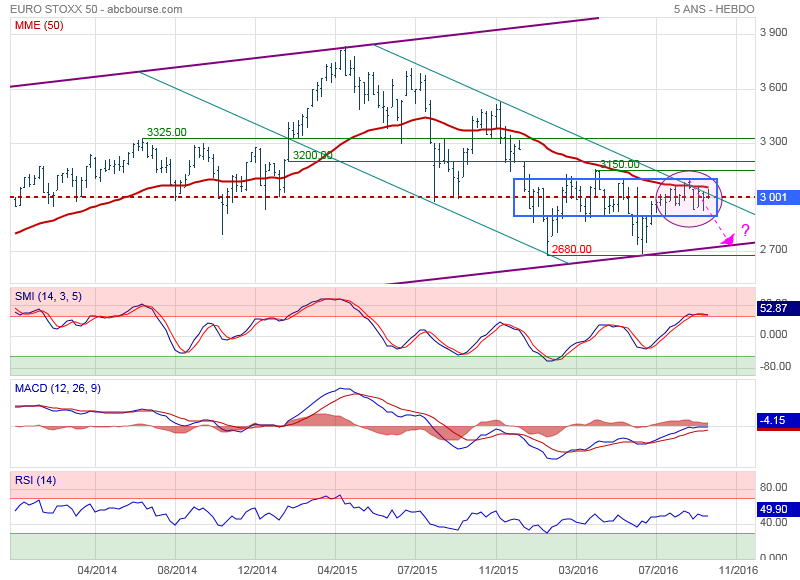
Task: Click the RSI value tag 49.90
Action: [x=778, y=509]
